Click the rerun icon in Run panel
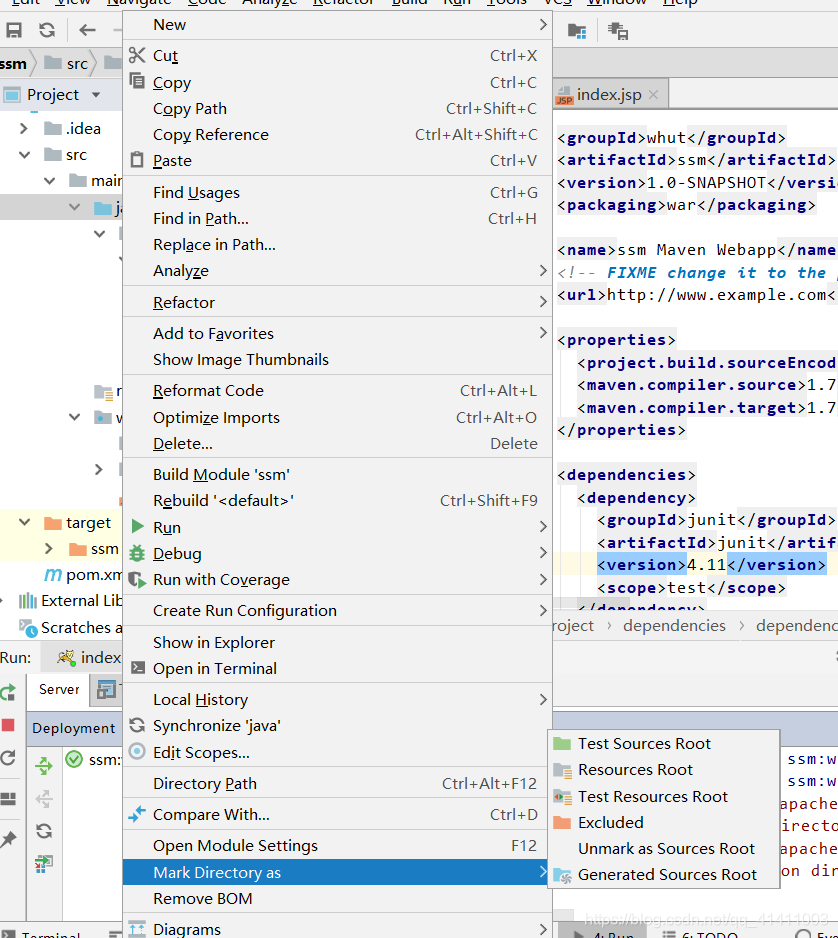Screen dimensions: 838x938 (x=8, y=693)
